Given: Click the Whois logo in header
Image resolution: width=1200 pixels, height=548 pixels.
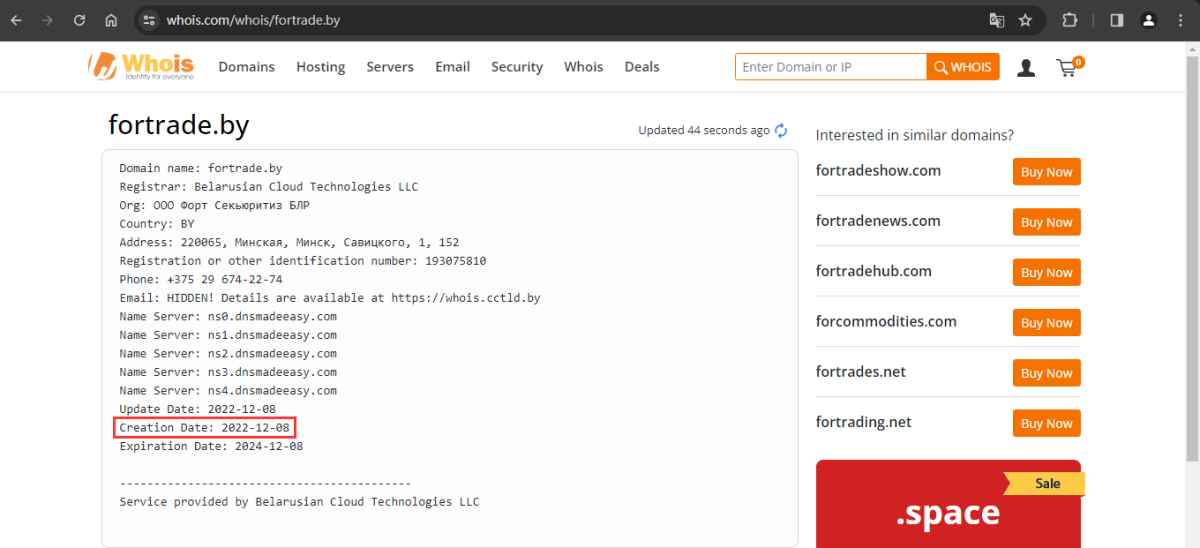Looking at the screenshot, I should [x=141, y=67].
